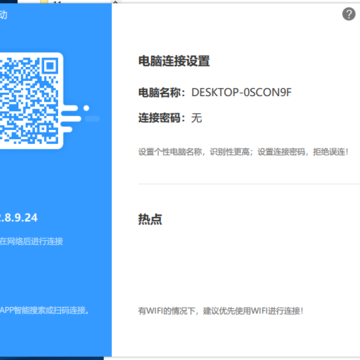The width and height of the screenshot is (360, 360).
Task: Click the hint text about 设置个性电脑名称
Action: (x=244, y=152)
